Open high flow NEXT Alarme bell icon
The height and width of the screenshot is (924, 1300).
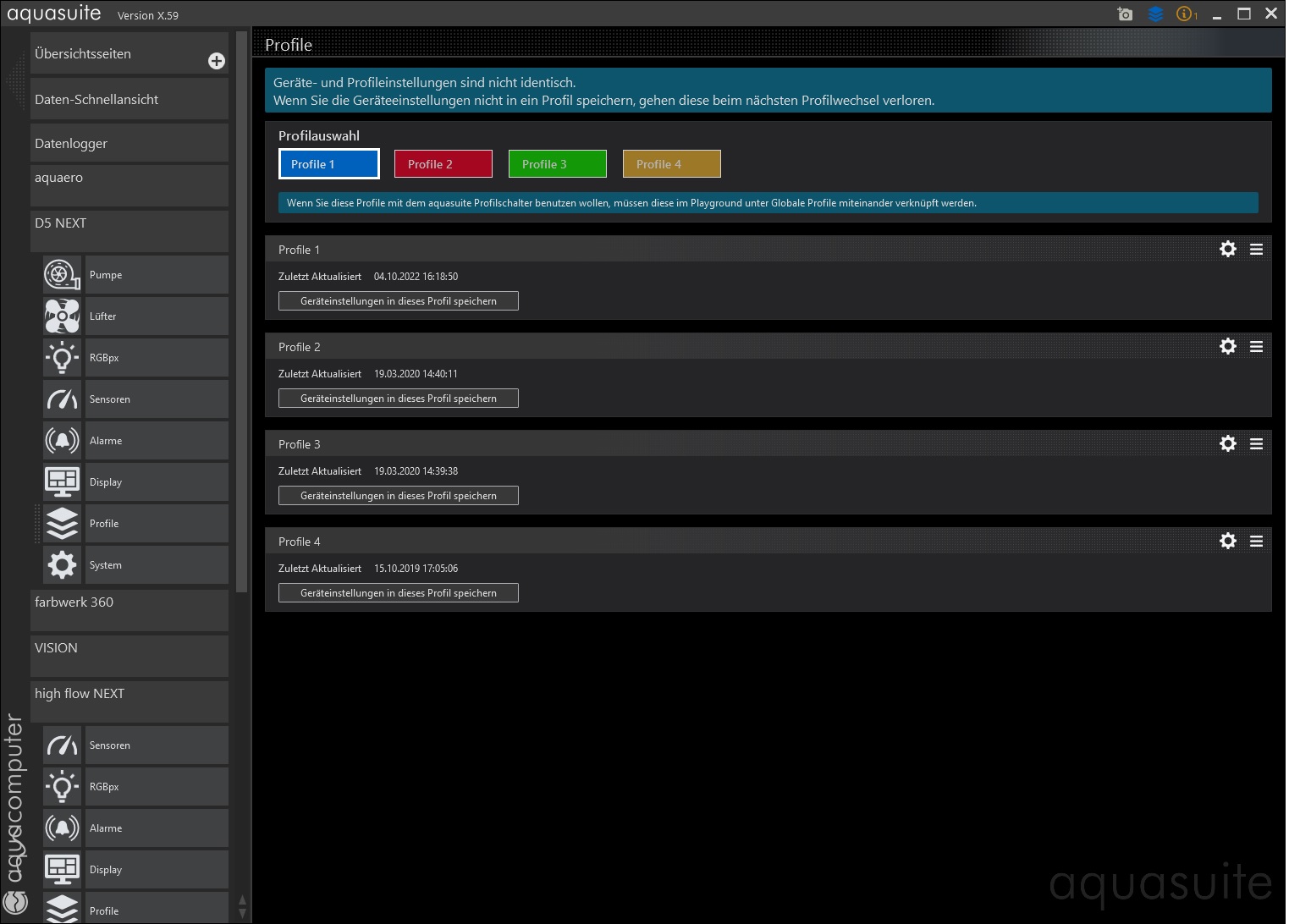tap(62, 828)
